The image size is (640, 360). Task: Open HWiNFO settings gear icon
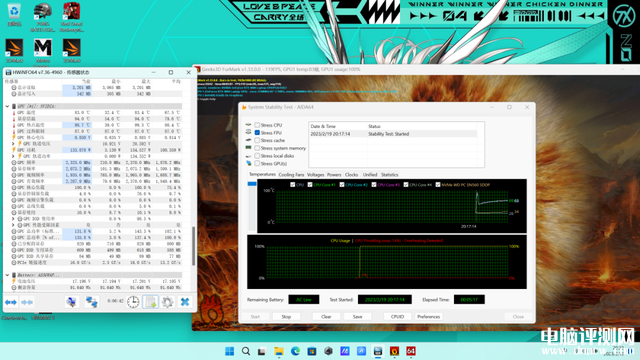167,302
